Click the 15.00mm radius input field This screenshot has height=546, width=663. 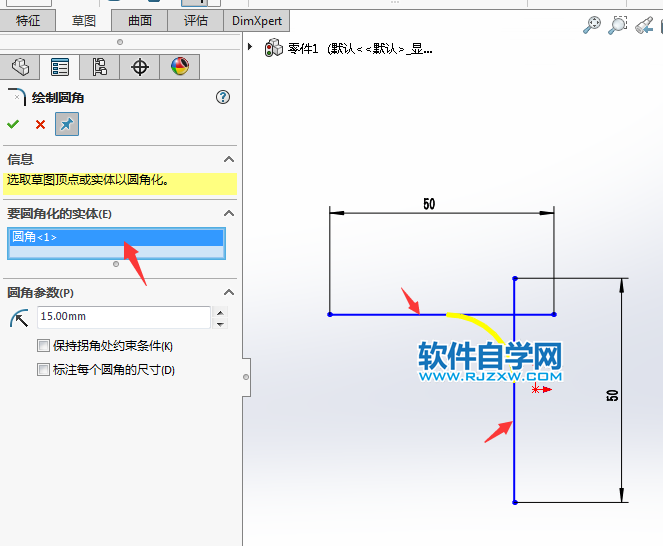[x=123, y=317]
